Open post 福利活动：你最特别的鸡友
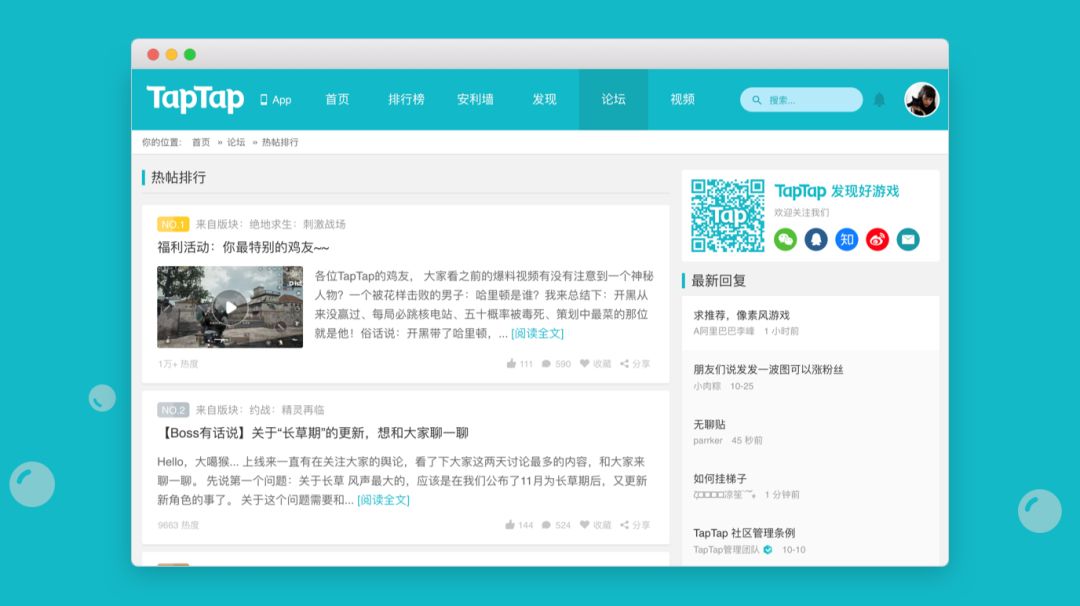The image size is (1080, 606). point(243,247)
